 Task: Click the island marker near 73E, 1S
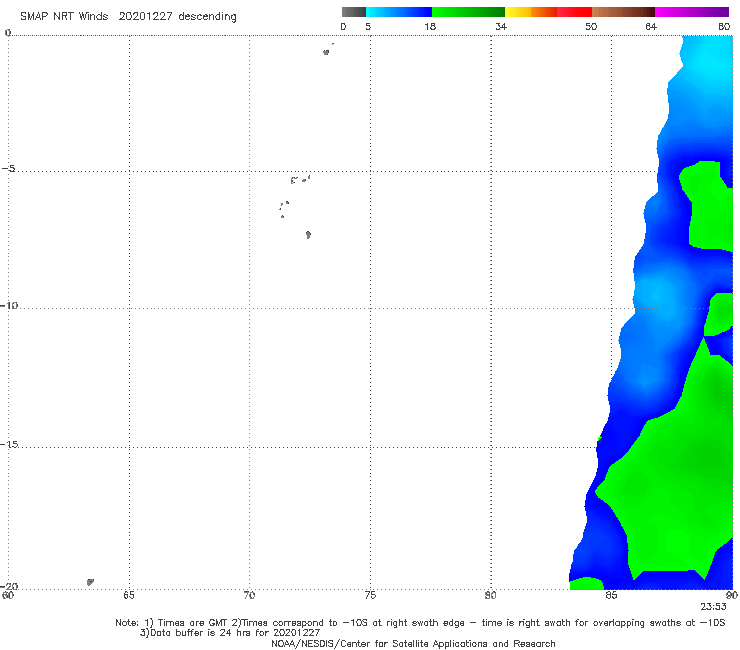pyautogui.click(x=326, y=52)
